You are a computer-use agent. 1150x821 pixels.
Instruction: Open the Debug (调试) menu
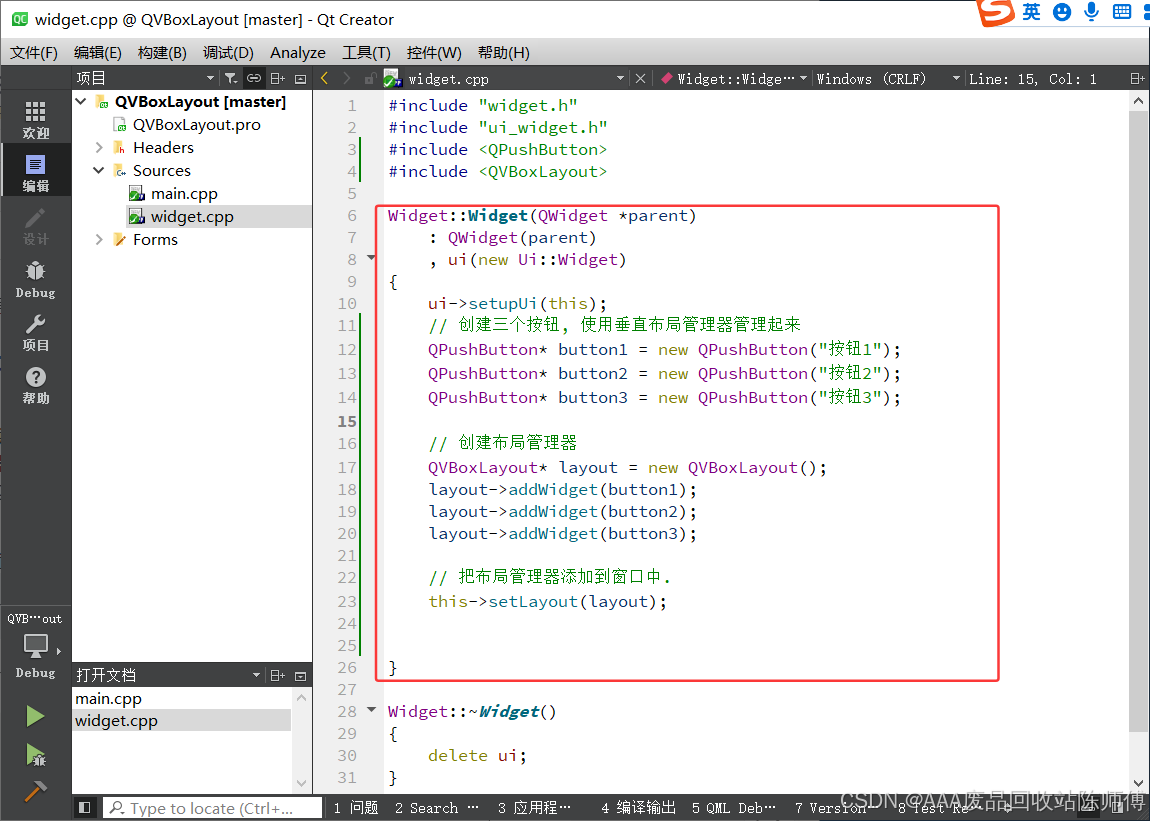pos(228,52)
